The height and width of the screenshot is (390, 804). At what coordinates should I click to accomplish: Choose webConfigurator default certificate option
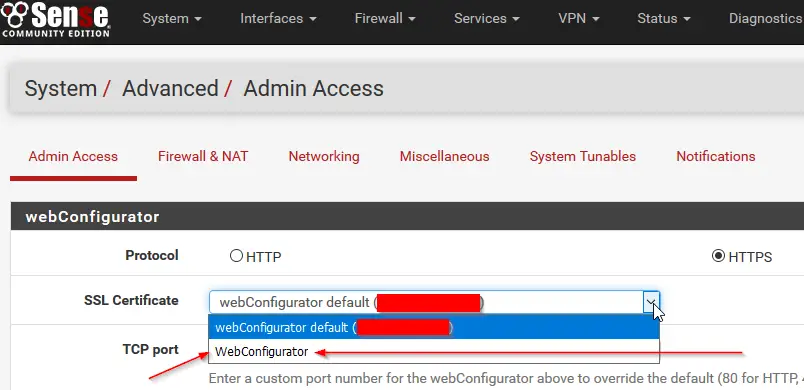tap(433, 327)
